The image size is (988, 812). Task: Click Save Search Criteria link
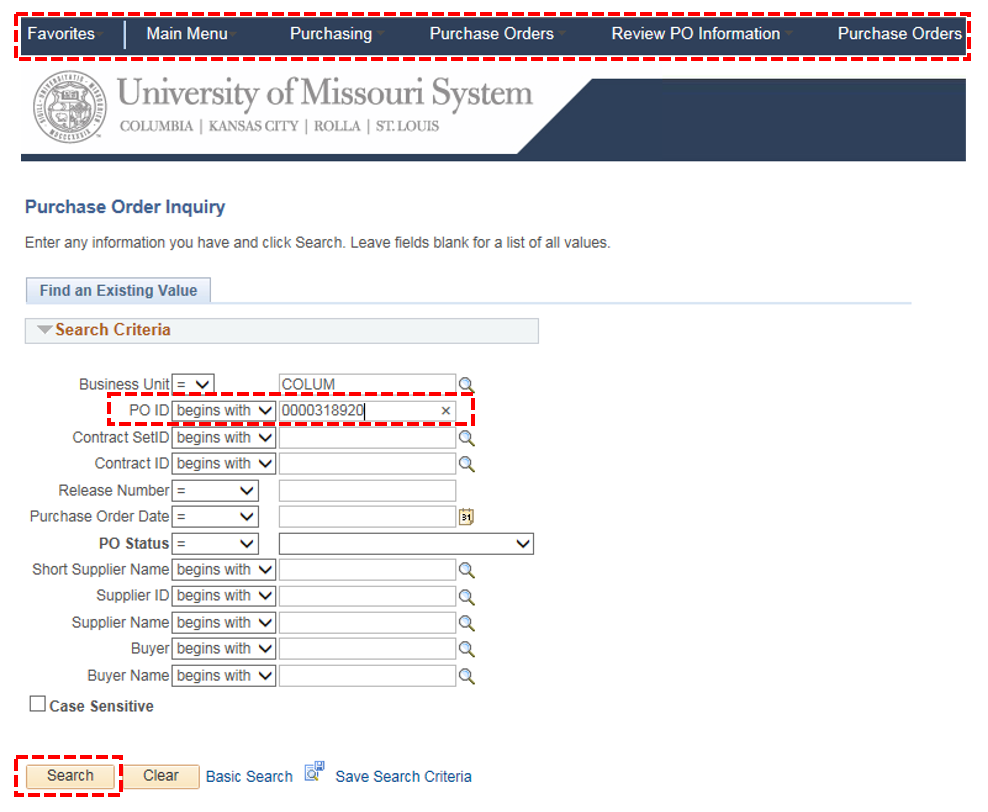coord(403,777)
